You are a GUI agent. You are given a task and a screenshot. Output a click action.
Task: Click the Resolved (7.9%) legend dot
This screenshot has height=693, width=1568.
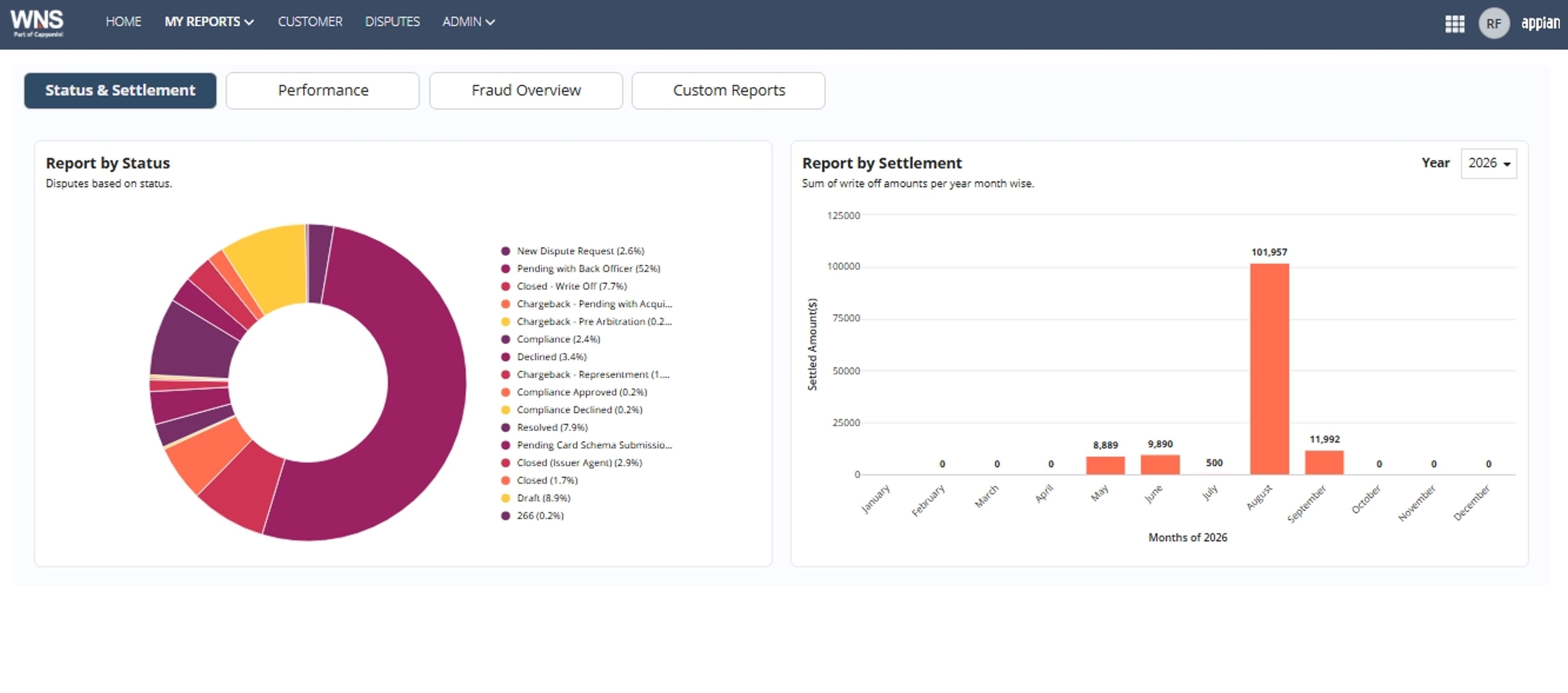click(505, 428)
